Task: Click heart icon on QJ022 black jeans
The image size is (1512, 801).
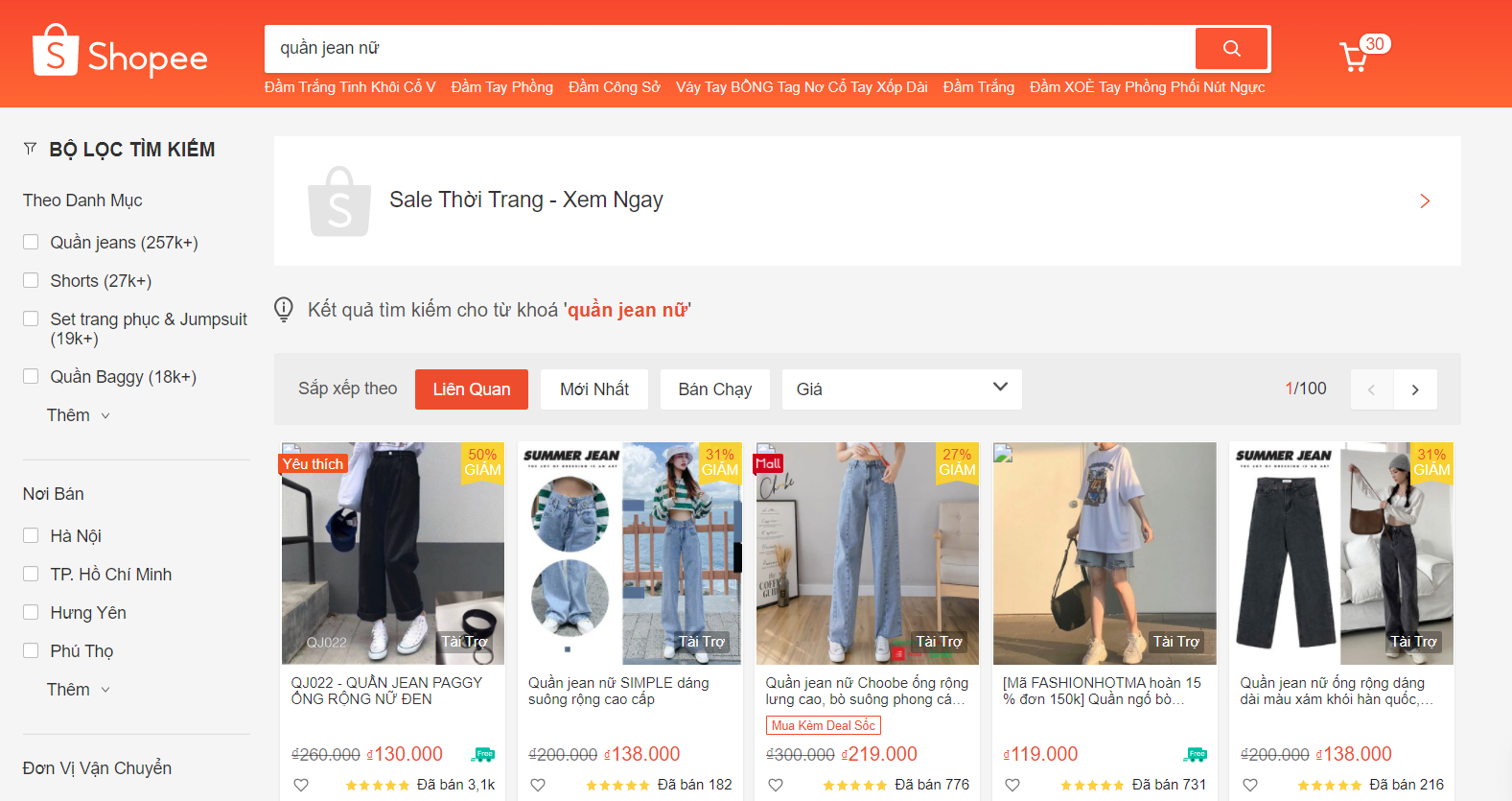Action: (x=301, y=785)
